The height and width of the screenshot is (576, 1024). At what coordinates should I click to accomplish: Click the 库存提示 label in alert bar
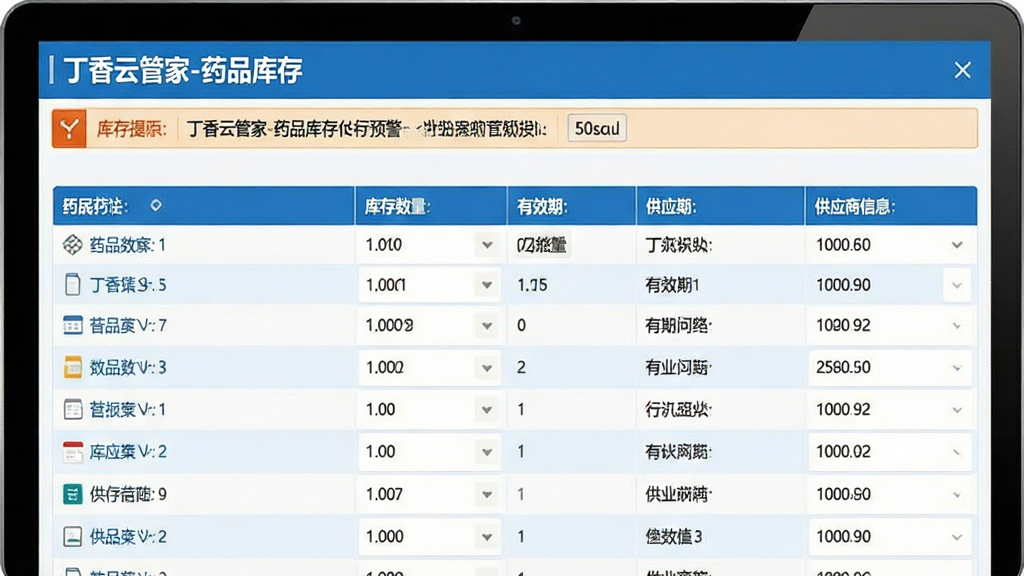coord(131,129)
